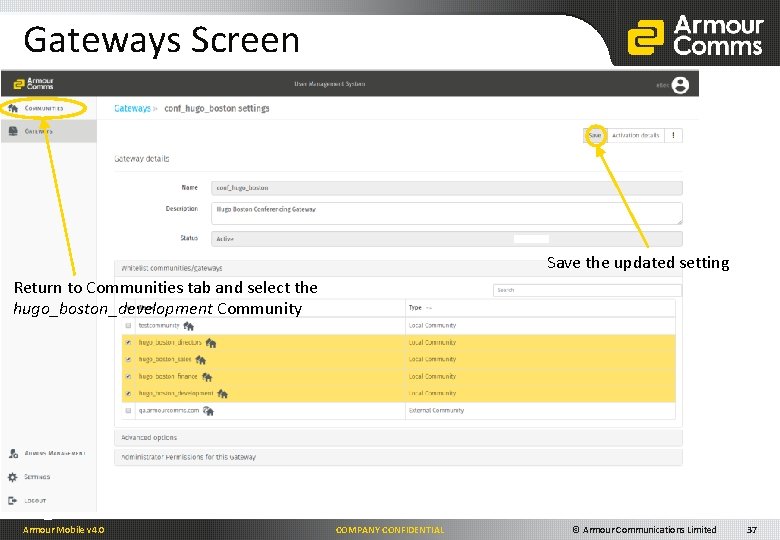This screenshot has height=540, width=780.
Task: Check the testcommunity checkbox
Action: click(128, 326)
